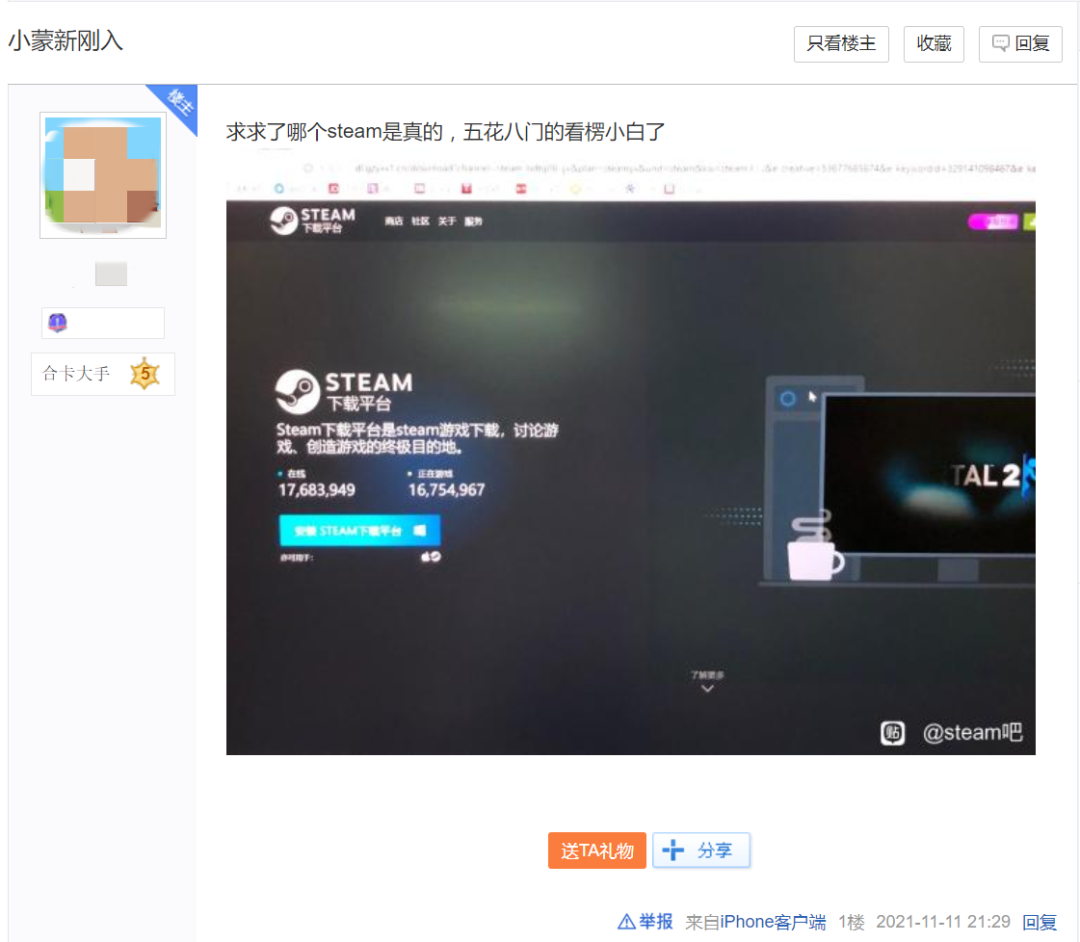Click the 1楼 floor label

pyautogui.click(x=851, y=922)
